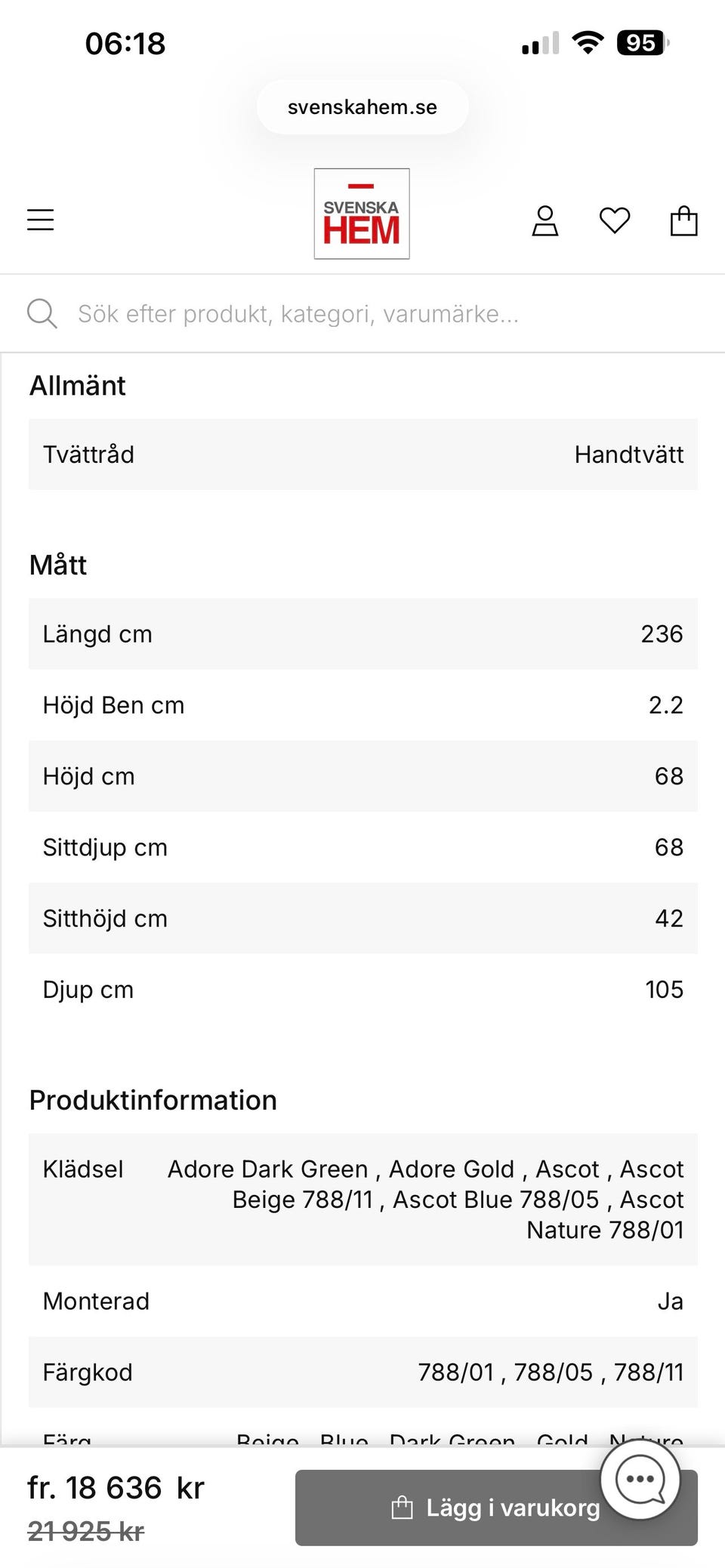Image resolution: width=725 pixels, height=1568 pixels.
Task: Open the user account icon
Action: [x=545, y=221]
